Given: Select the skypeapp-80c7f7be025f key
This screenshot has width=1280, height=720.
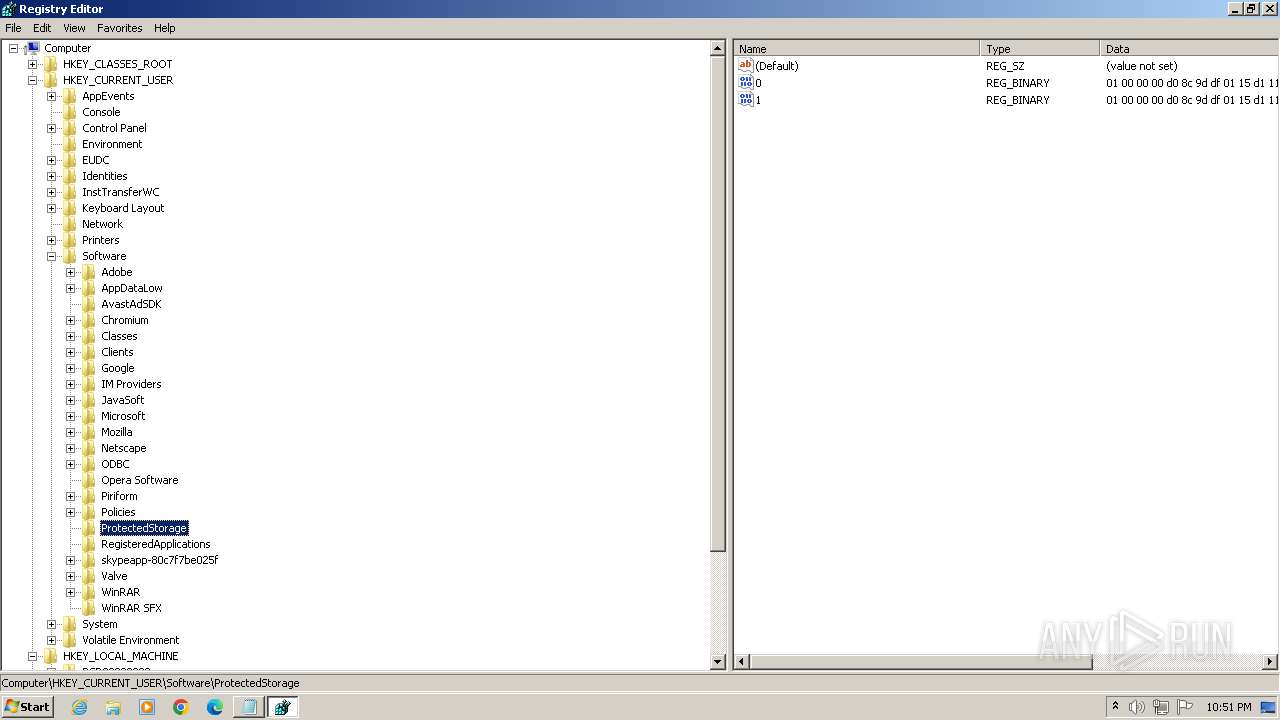Looking at the screenshot, I should [x=159, y=560].
